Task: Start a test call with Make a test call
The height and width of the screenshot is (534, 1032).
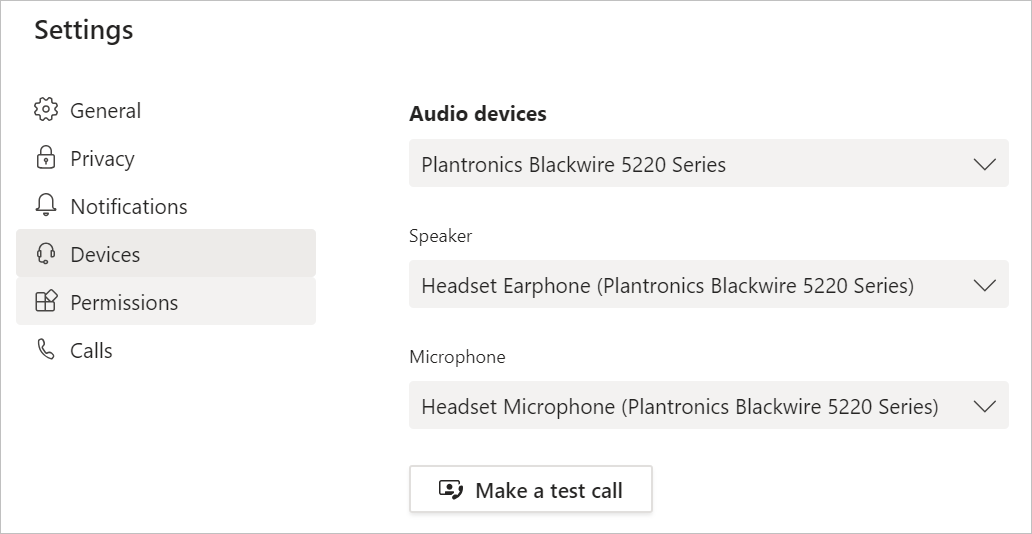Action: (x=530, y=489)
